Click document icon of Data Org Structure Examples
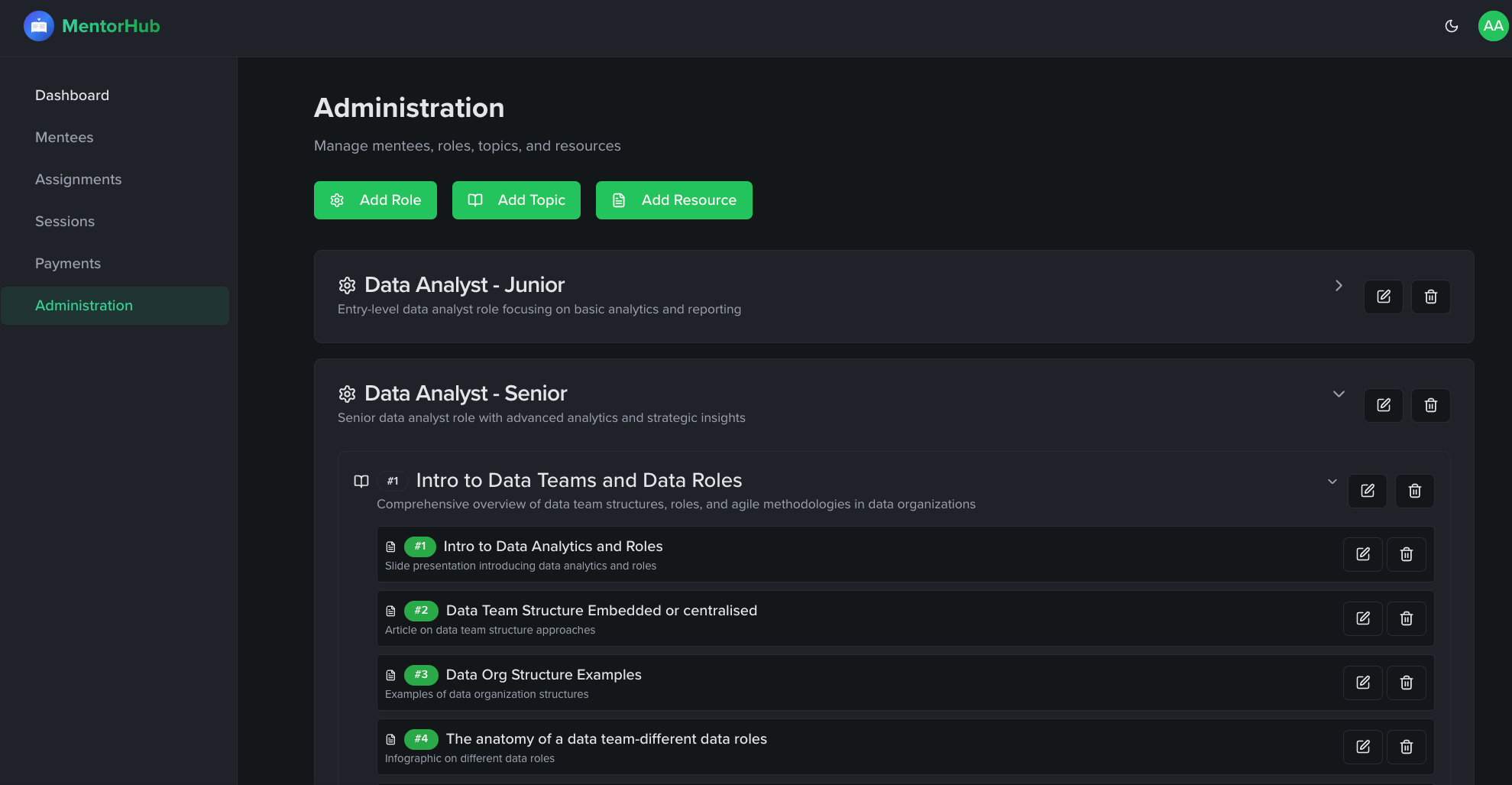This screenshot has width=1512, height=785. 390,675
